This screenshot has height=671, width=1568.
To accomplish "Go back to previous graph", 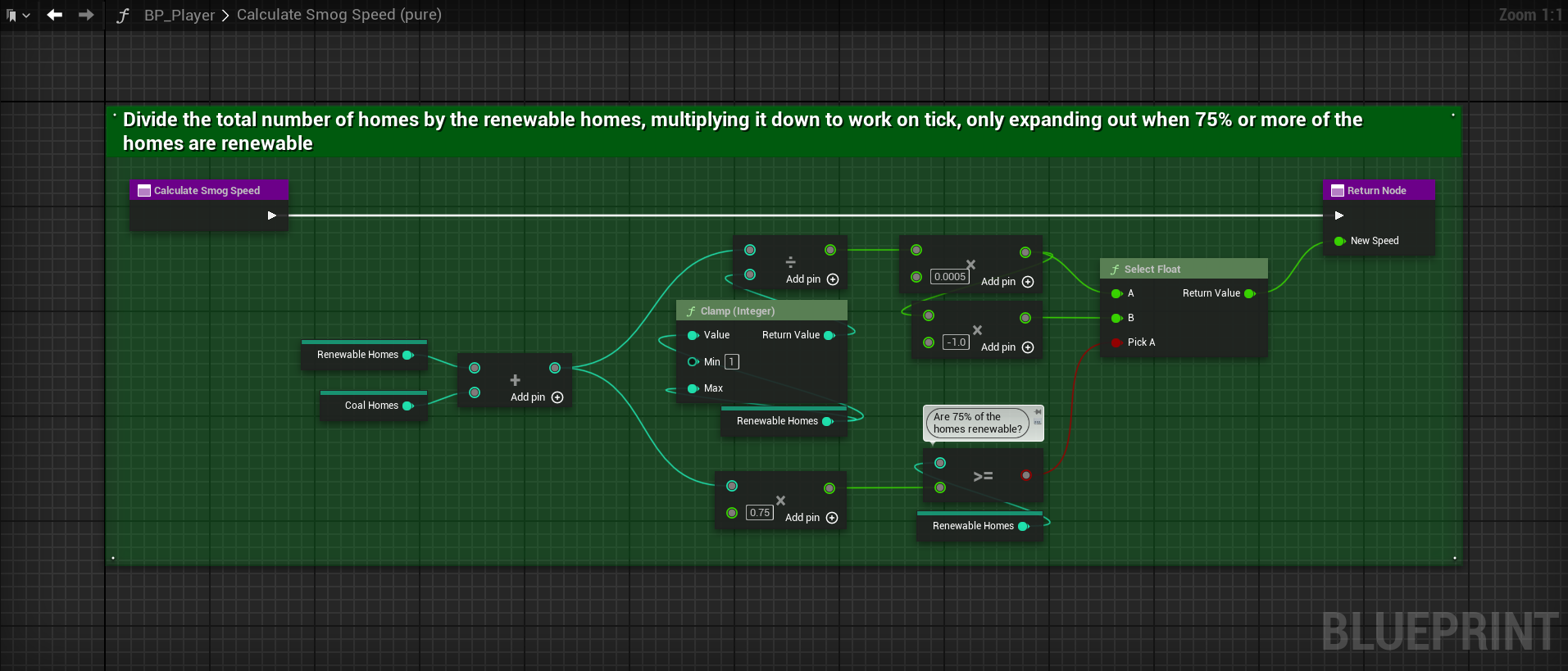I will tap(55, 15).
